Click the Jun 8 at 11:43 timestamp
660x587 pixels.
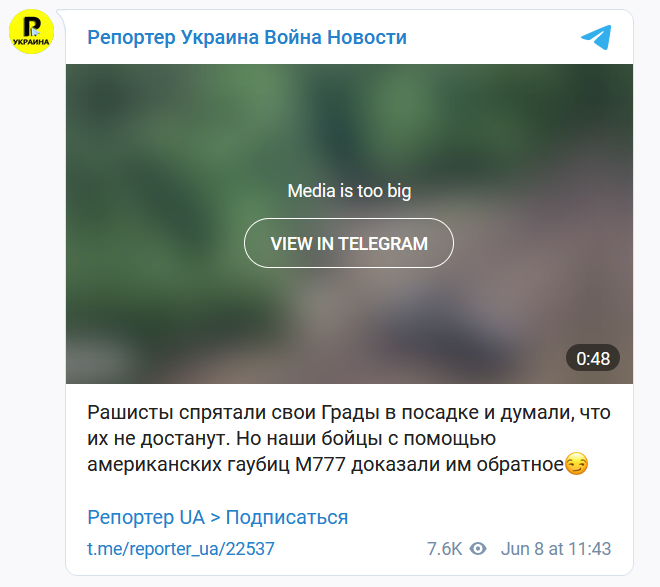pos(556,549)
